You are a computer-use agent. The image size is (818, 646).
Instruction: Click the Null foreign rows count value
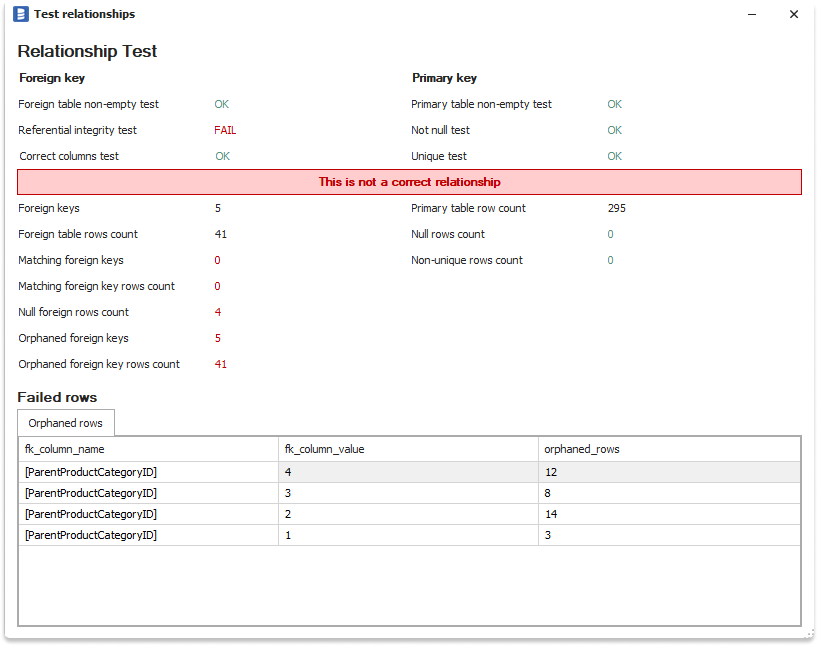218,312
